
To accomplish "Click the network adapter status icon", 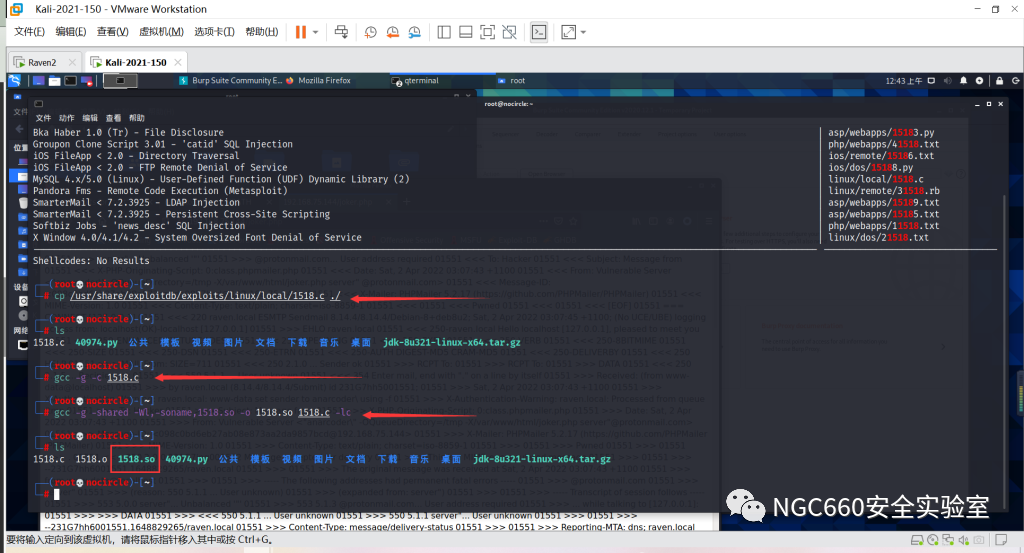I will [x=948, y=540].
